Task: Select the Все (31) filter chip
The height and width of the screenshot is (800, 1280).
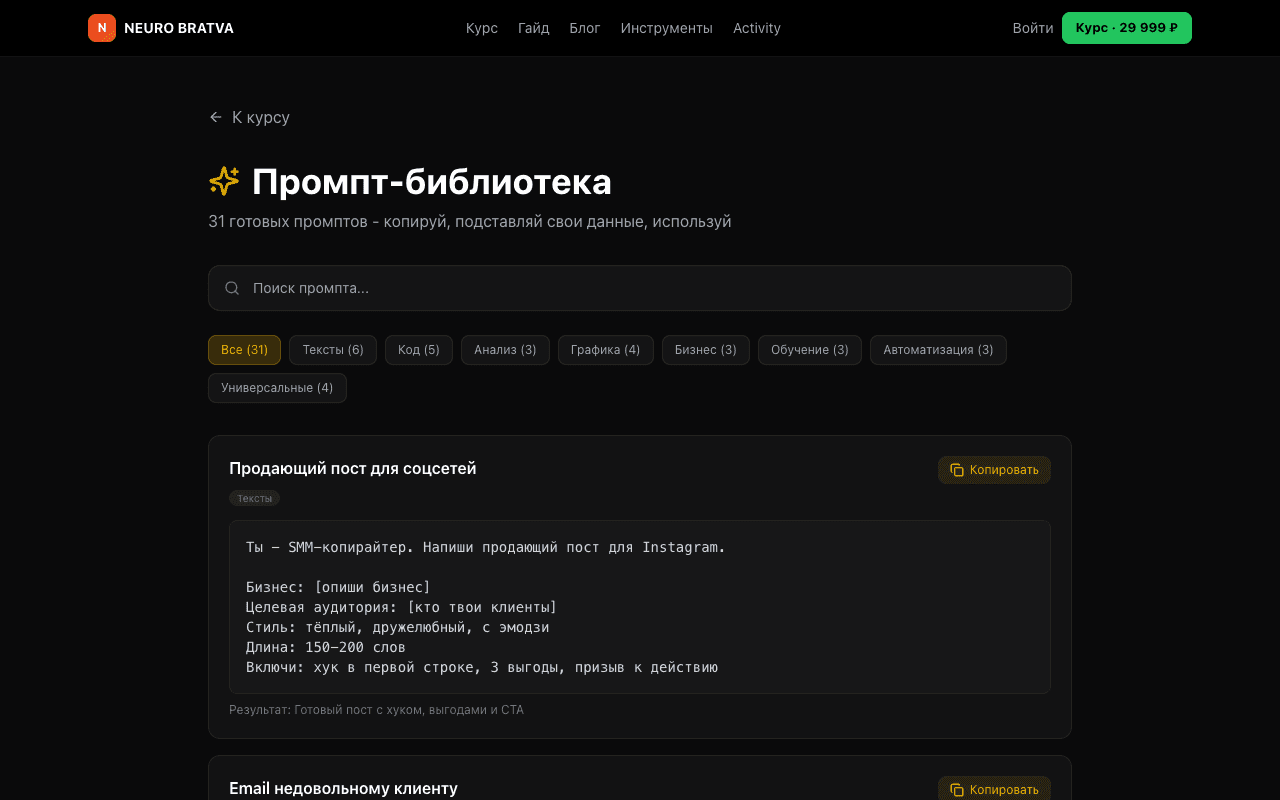Action: pos(244,350)
